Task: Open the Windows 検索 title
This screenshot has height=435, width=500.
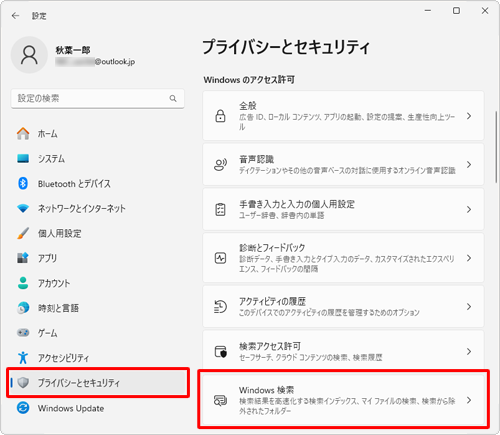Action: tap(266, 390)
